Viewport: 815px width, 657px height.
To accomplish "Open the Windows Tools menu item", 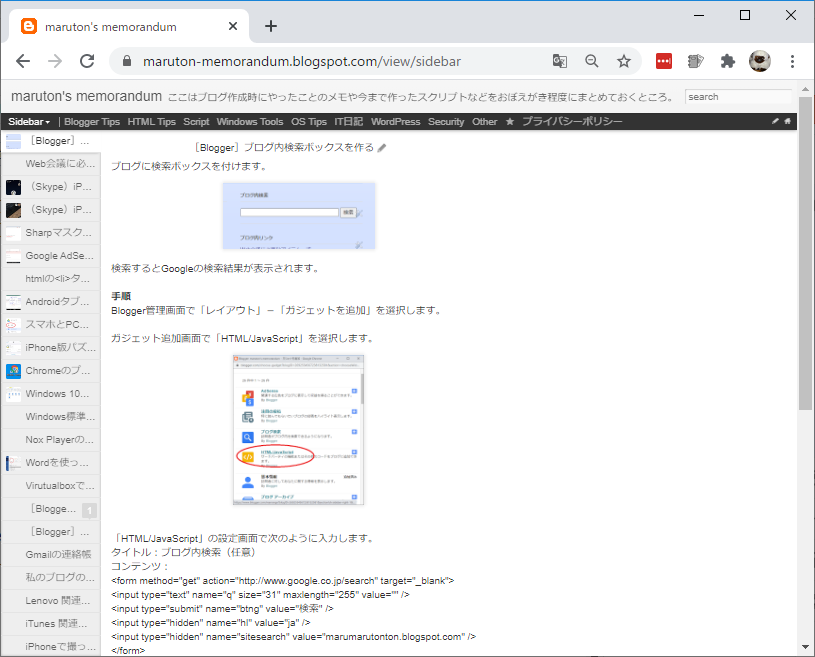I will (x=250, y=122).
